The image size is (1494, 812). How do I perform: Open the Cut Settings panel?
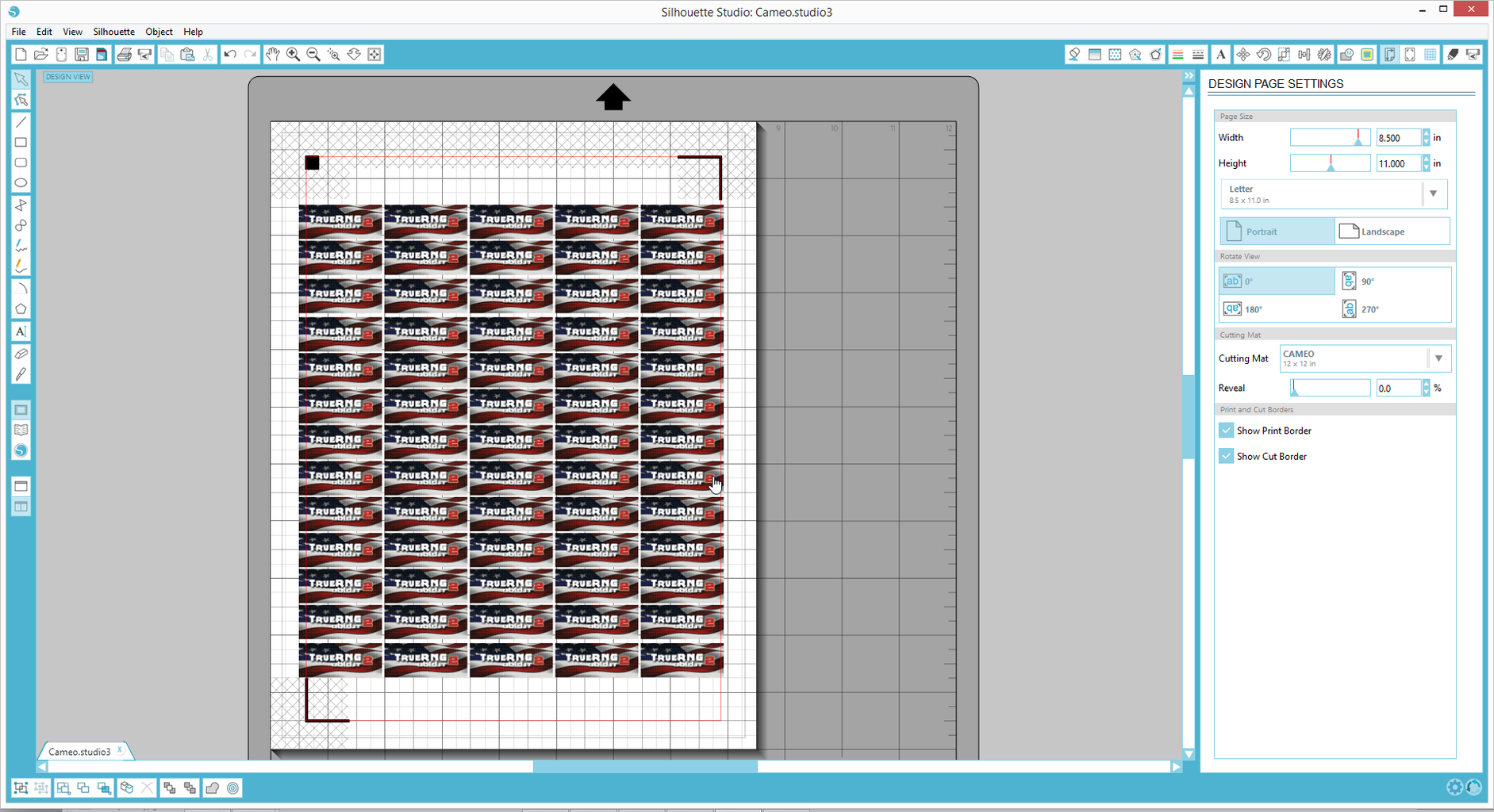1453,54
